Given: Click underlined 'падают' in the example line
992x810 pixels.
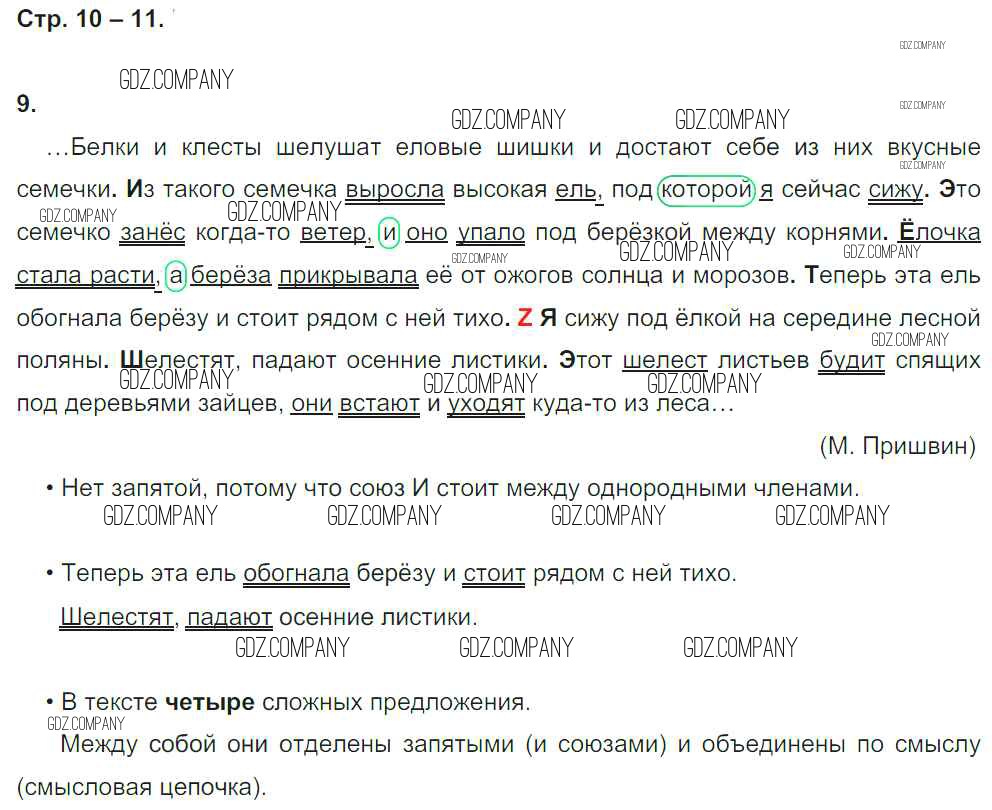Looking at the screenshot, I should 229,617.
